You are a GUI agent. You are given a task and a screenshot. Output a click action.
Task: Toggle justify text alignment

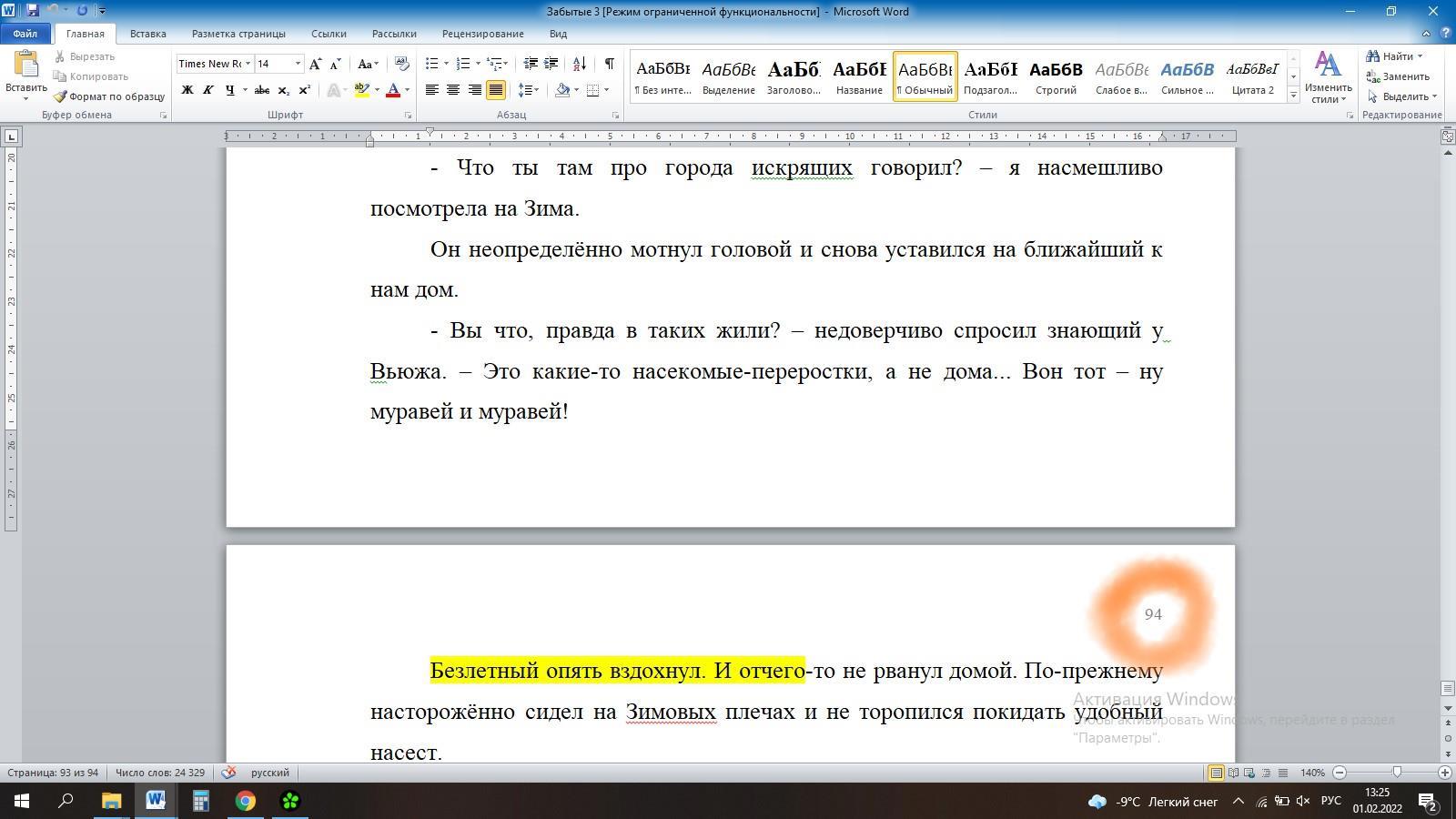[x=496, y=90]
